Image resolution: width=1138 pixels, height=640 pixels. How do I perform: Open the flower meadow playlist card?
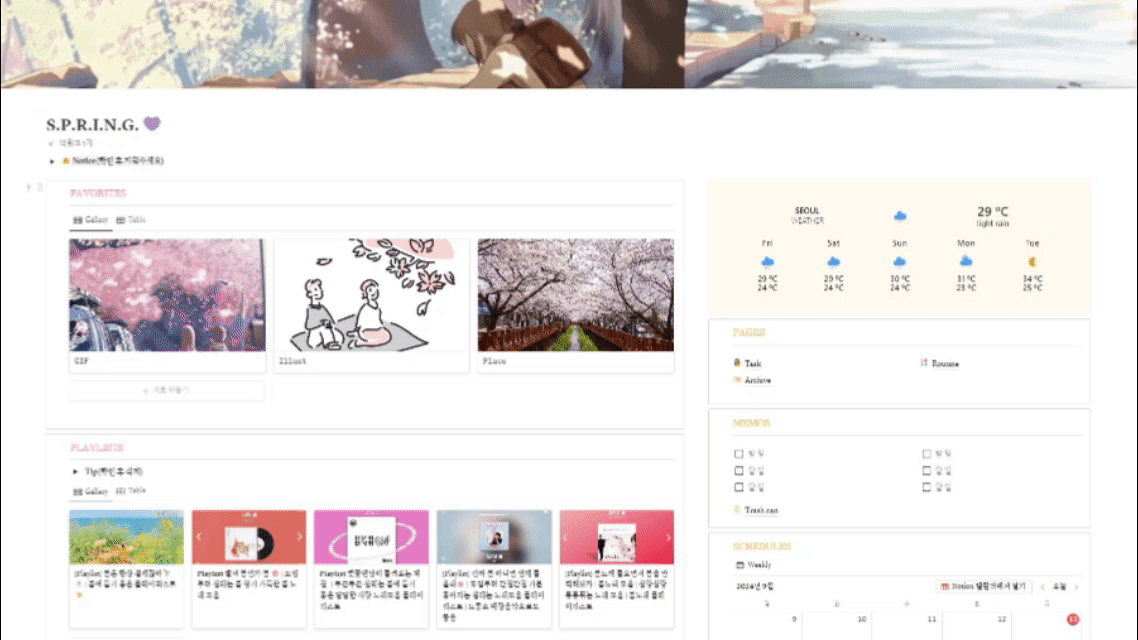click(x=126, y=568)
